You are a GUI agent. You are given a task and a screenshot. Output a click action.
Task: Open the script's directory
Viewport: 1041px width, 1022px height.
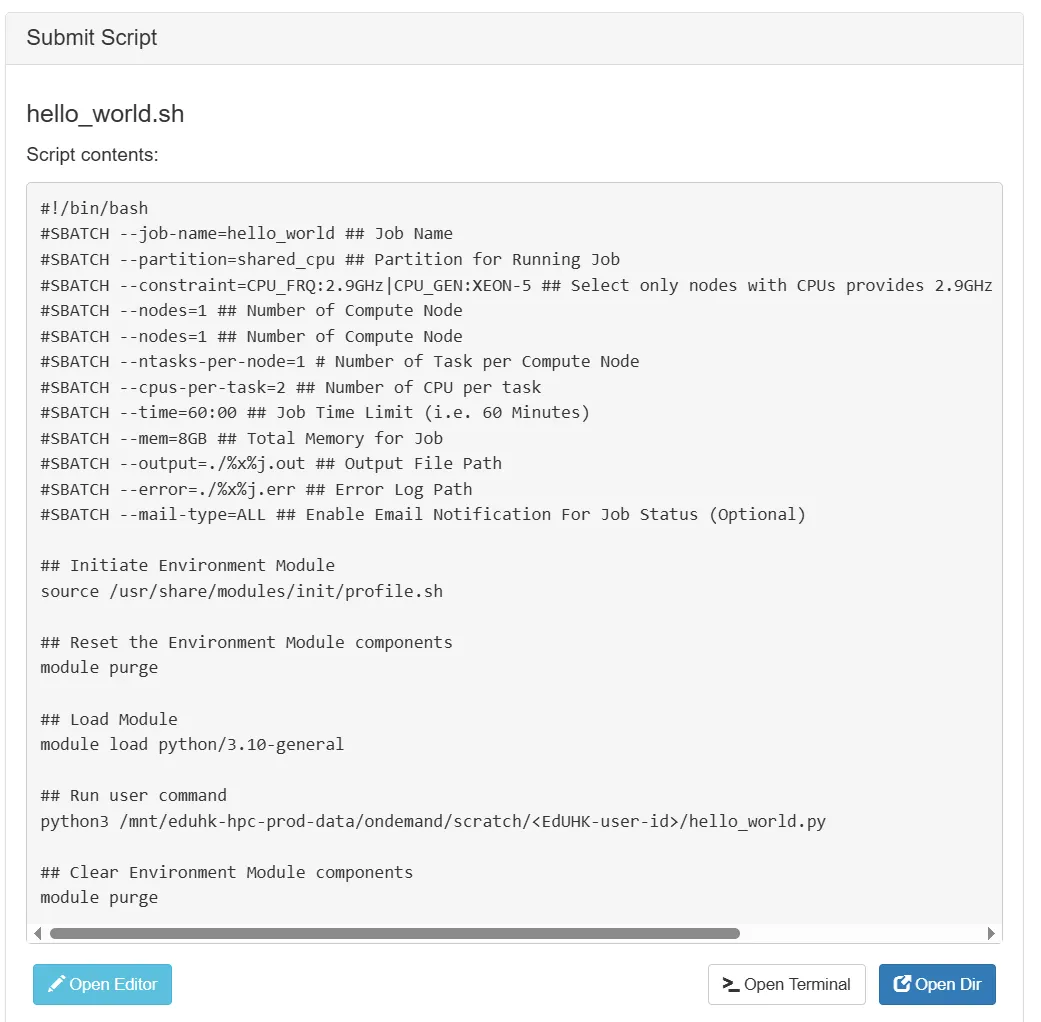pyautogui.click(x=937, y=984)
